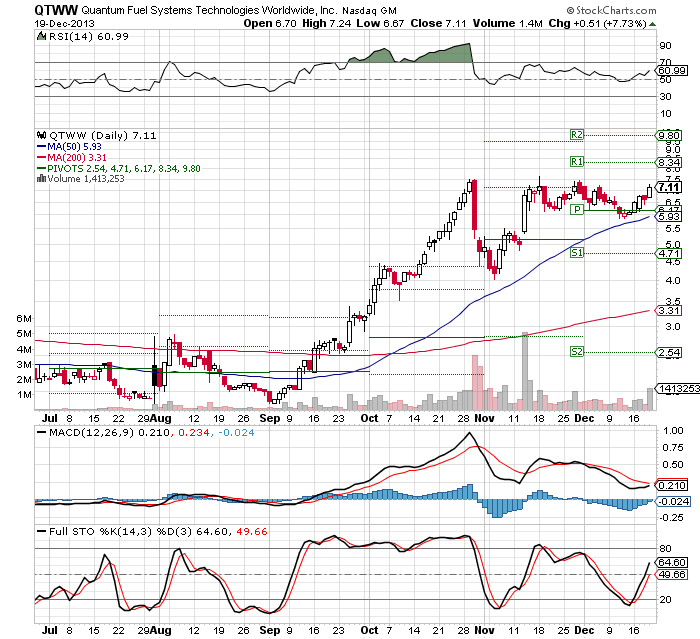Click the 19-Dec-2013 date label

click(65, 23)
